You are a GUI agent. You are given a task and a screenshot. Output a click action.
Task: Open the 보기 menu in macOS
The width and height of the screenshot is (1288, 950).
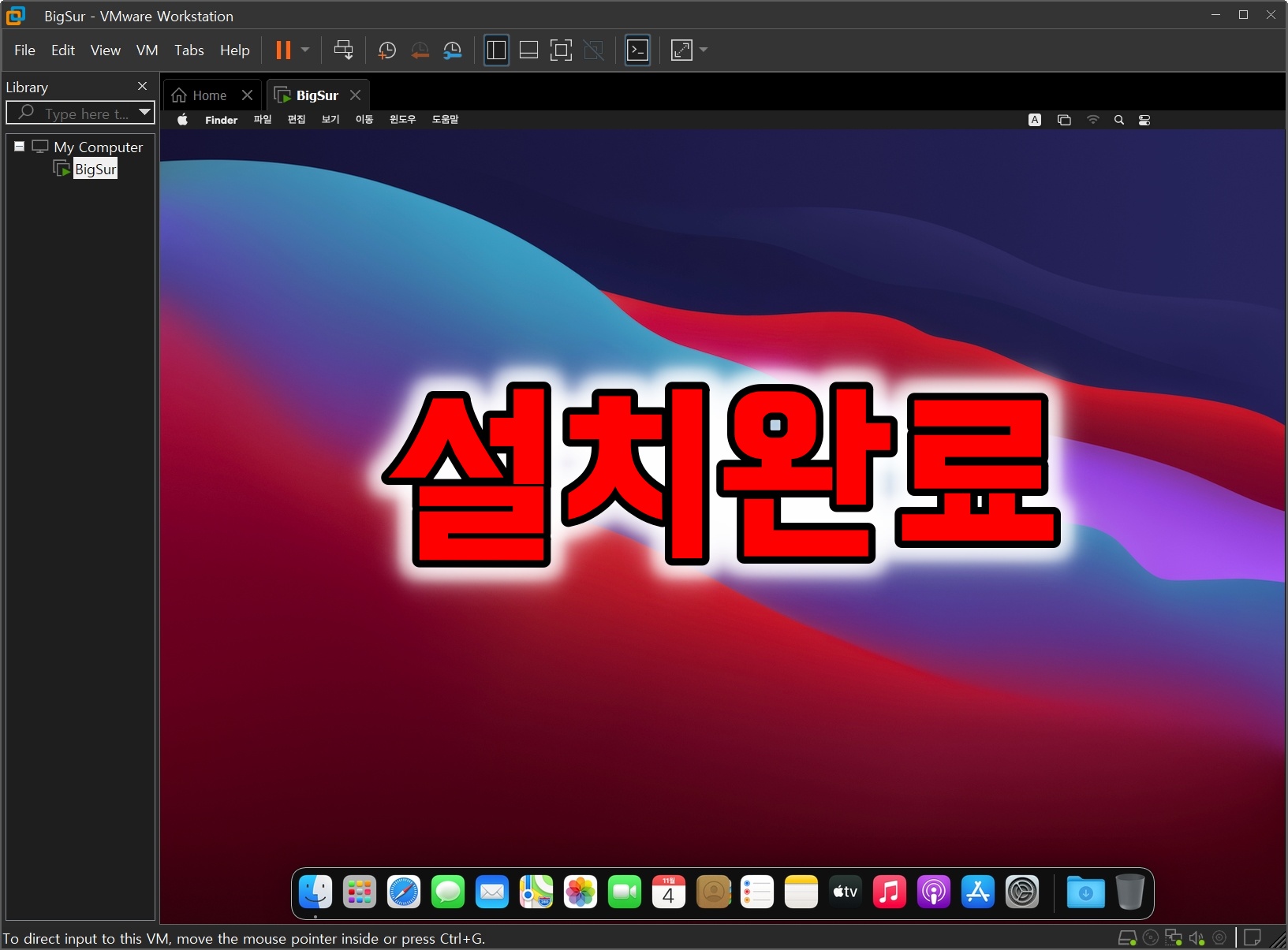330,120
